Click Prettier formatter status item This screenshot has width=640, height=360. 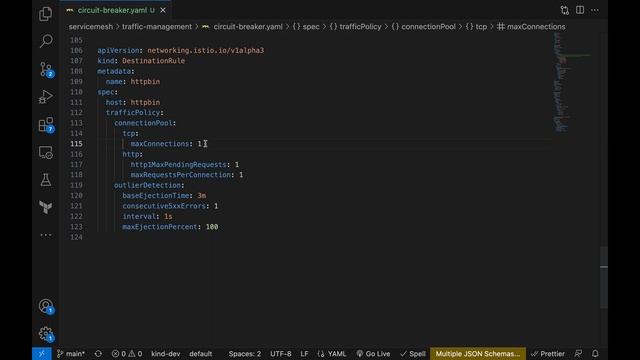tap(547, 353)
